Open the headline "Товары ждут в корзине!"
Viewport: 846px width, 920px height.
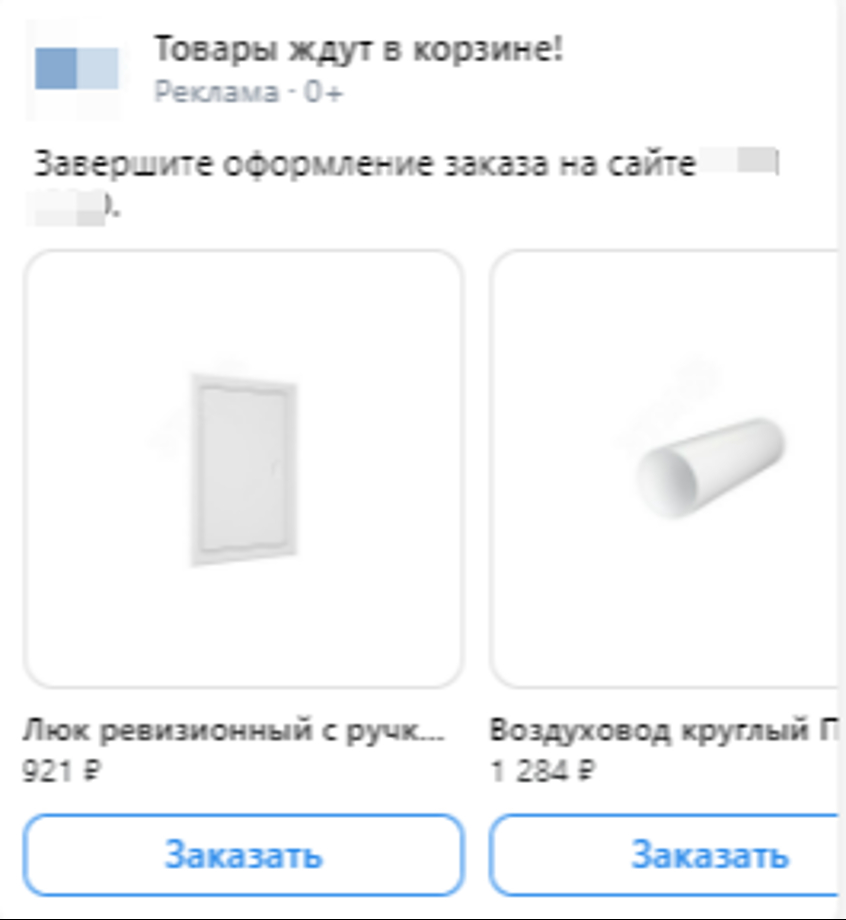point(358,49)
